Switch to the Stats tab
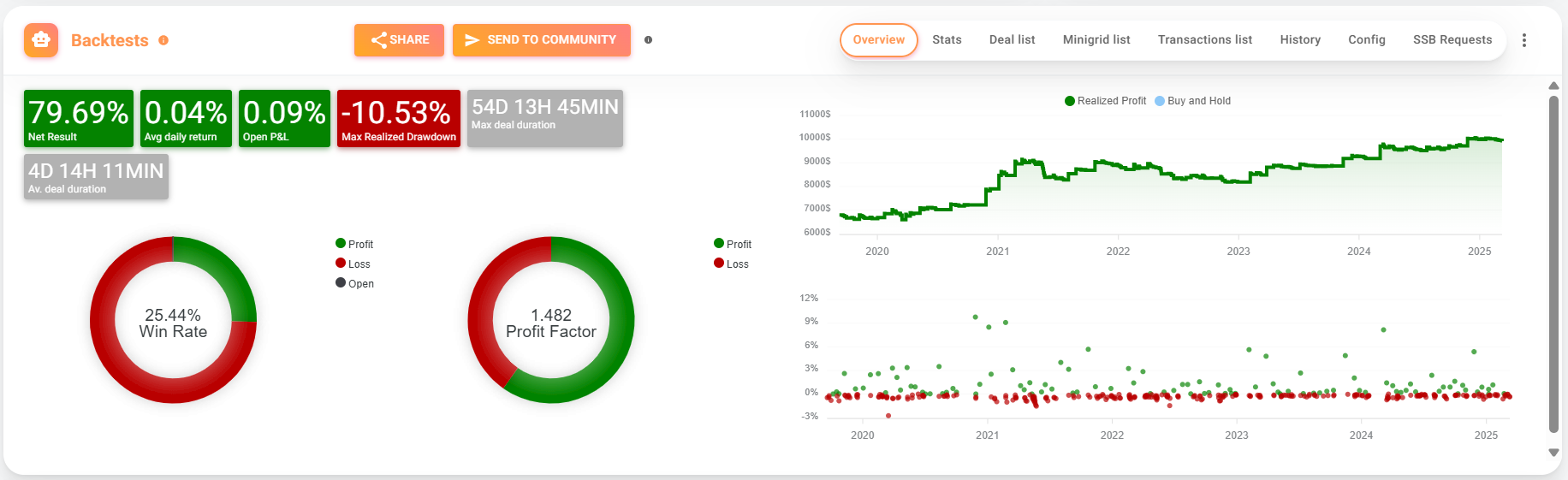Screen dimensions: 1568x480 947,40
